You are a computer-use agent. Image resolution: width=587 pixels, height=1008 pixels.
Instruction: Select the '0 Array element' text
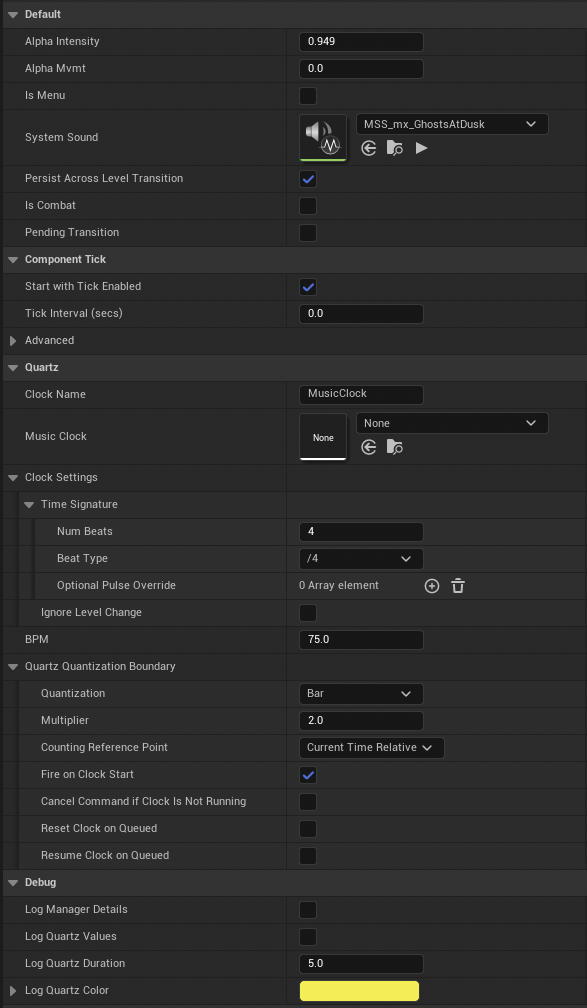339,586
